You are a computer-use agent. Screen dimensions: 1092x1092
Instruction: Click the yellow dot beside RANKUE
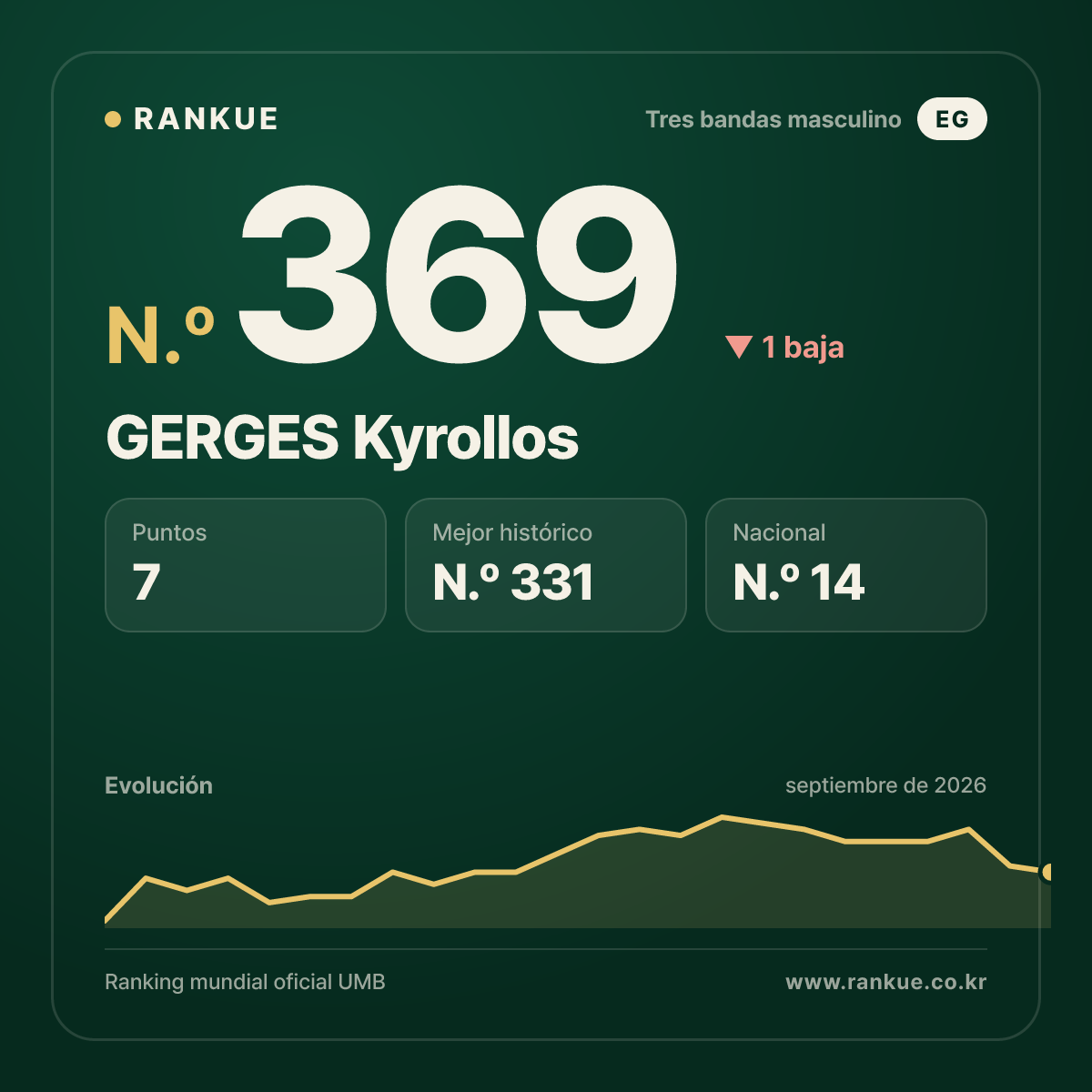[x=113, y=119]
